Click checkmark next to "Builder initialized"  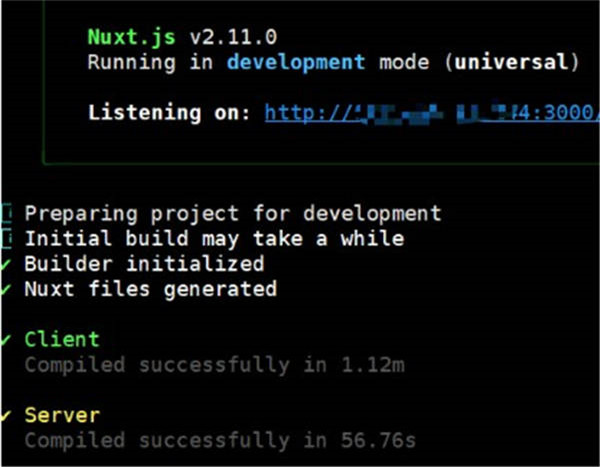[6, 263]
